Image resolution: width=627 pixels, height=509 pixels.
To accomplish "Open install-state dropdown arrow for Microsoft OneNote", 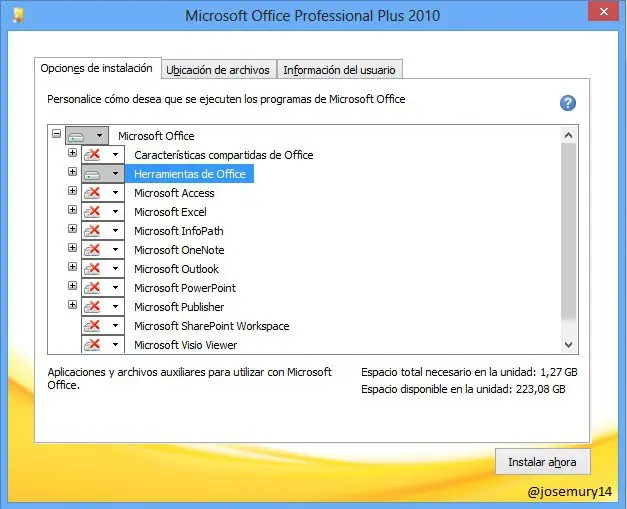I will click(x=115, y=250).
